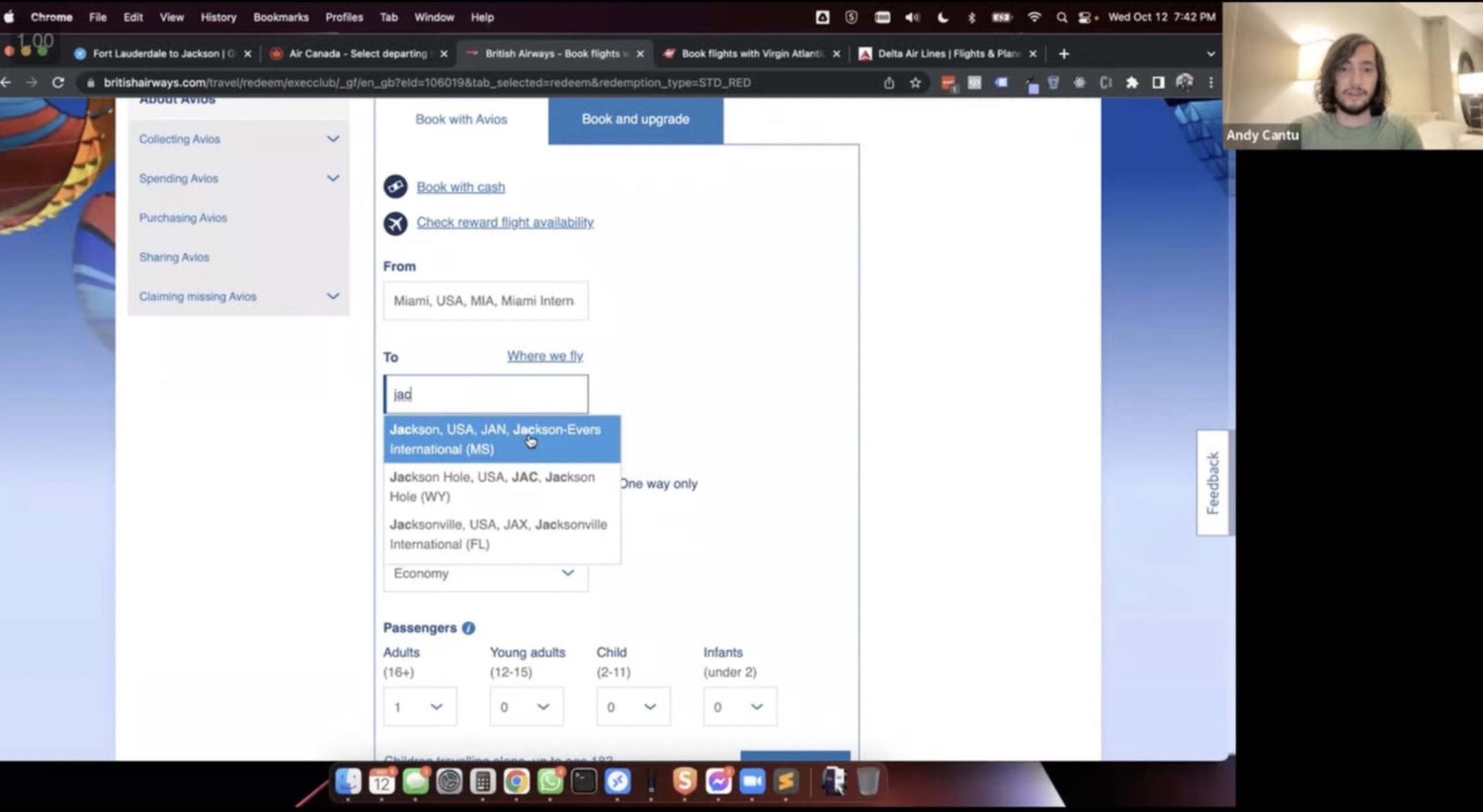This screenshot has width=1483, height=812.
Task: Open Control Center in the menu bar
Action: pyautogui.click(x=1084, y=17)
